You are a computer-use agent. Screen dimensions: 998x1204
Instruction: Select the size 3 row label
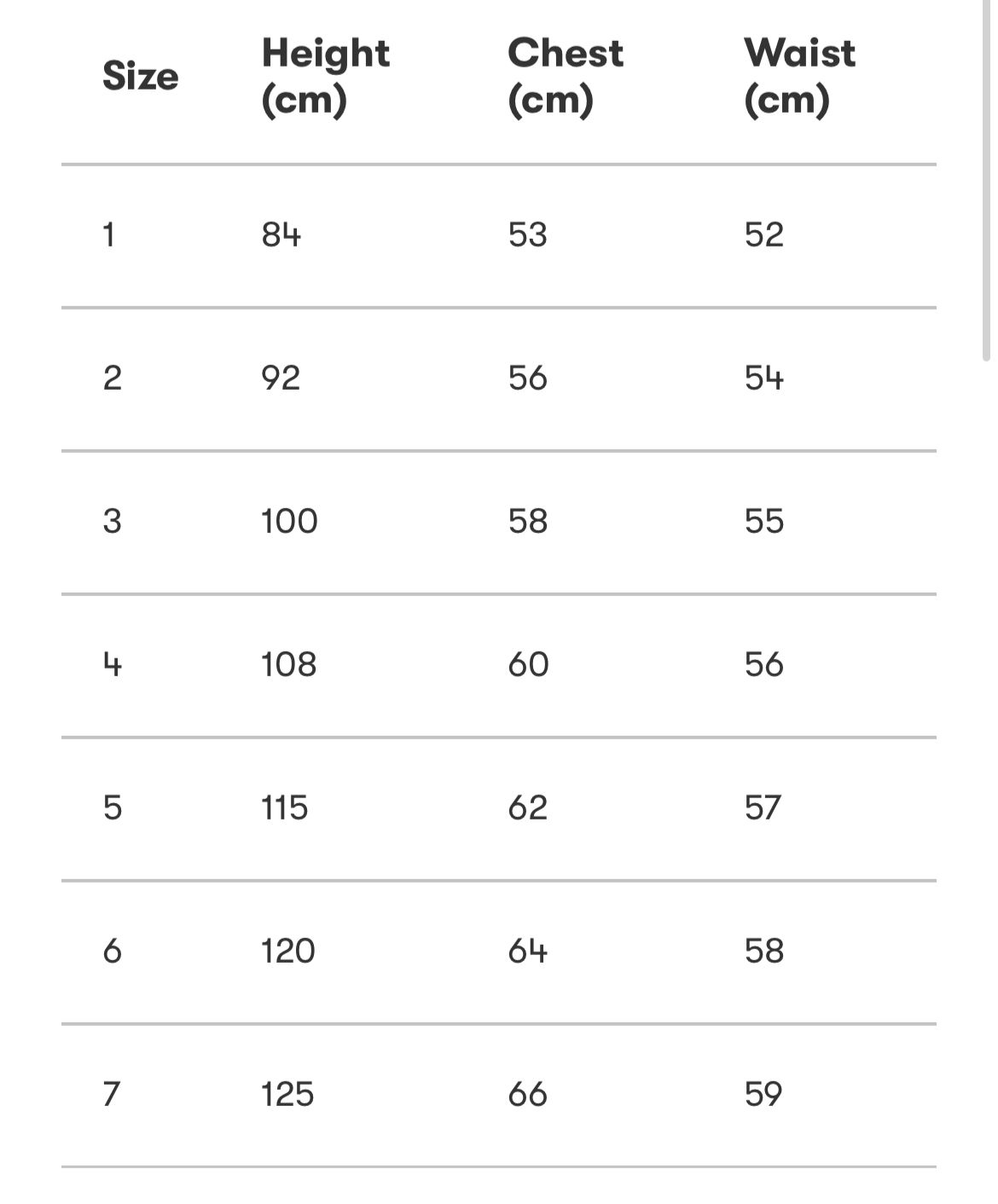(112, 521)
